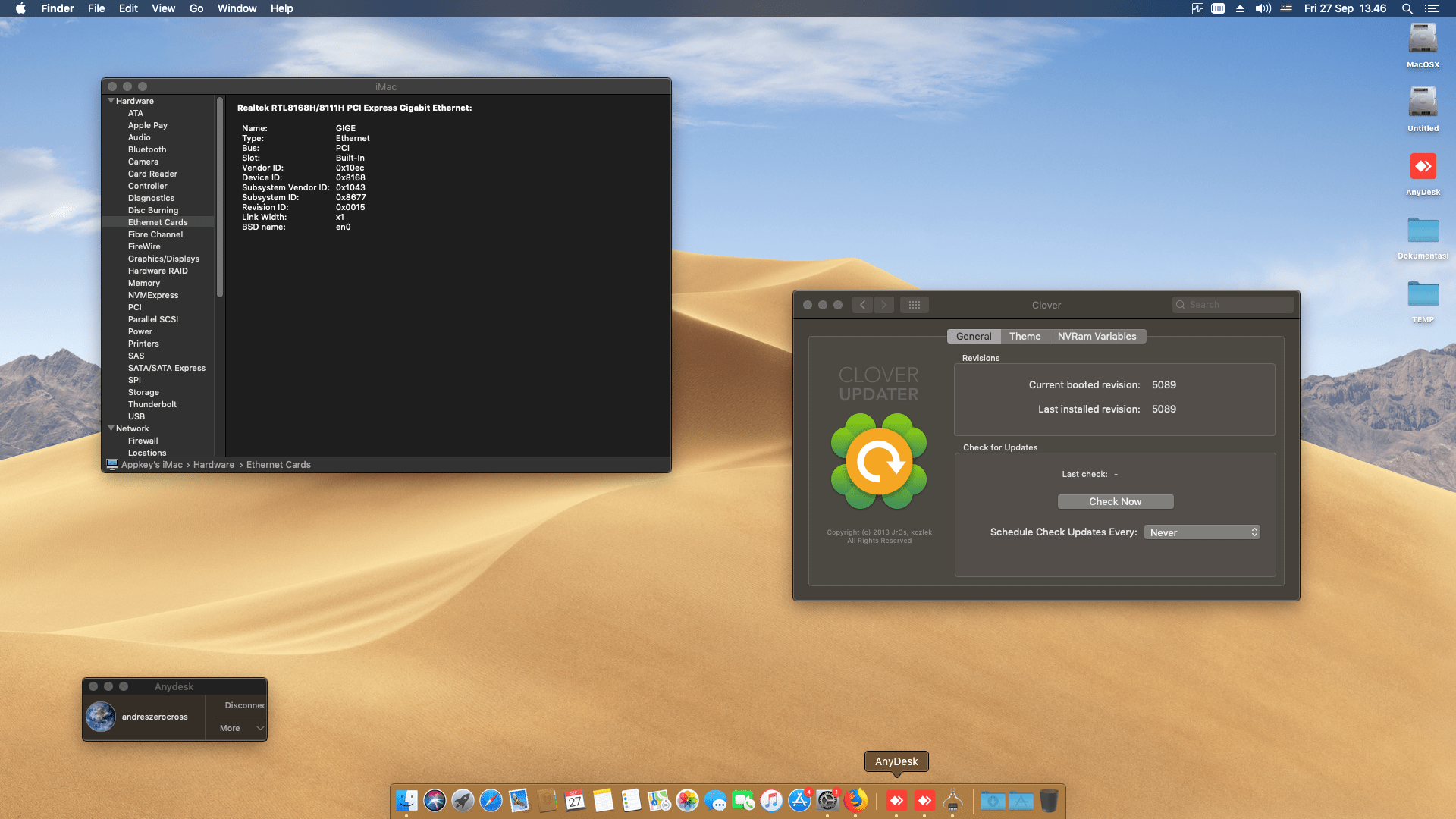The width and height of the screenshot is (1456, 819).
Task: Select Memory in the hardware list
Action: [144, 283]
